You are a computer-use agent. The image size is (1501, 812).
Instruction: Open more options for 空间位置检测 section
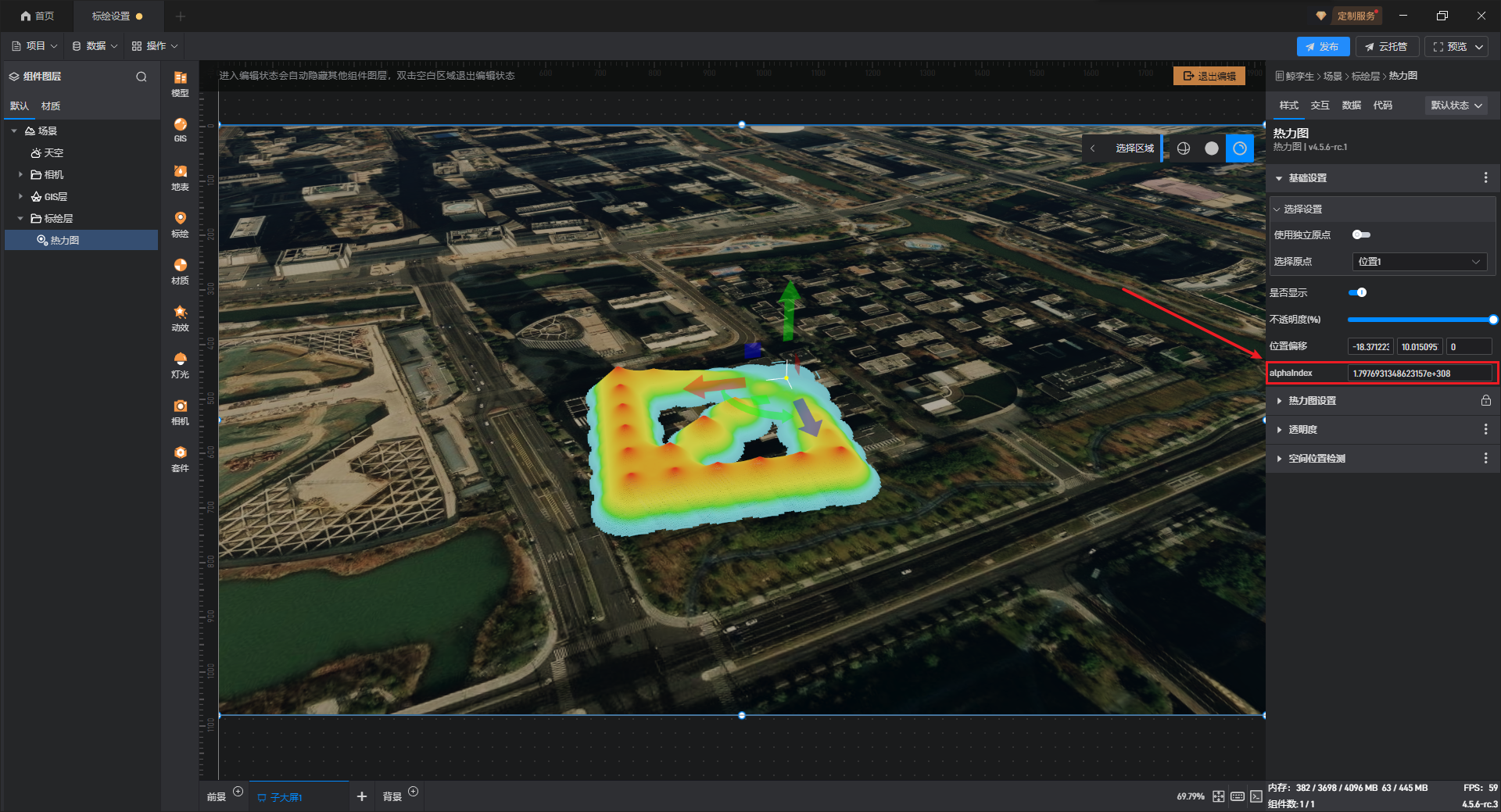point(1485,458)
